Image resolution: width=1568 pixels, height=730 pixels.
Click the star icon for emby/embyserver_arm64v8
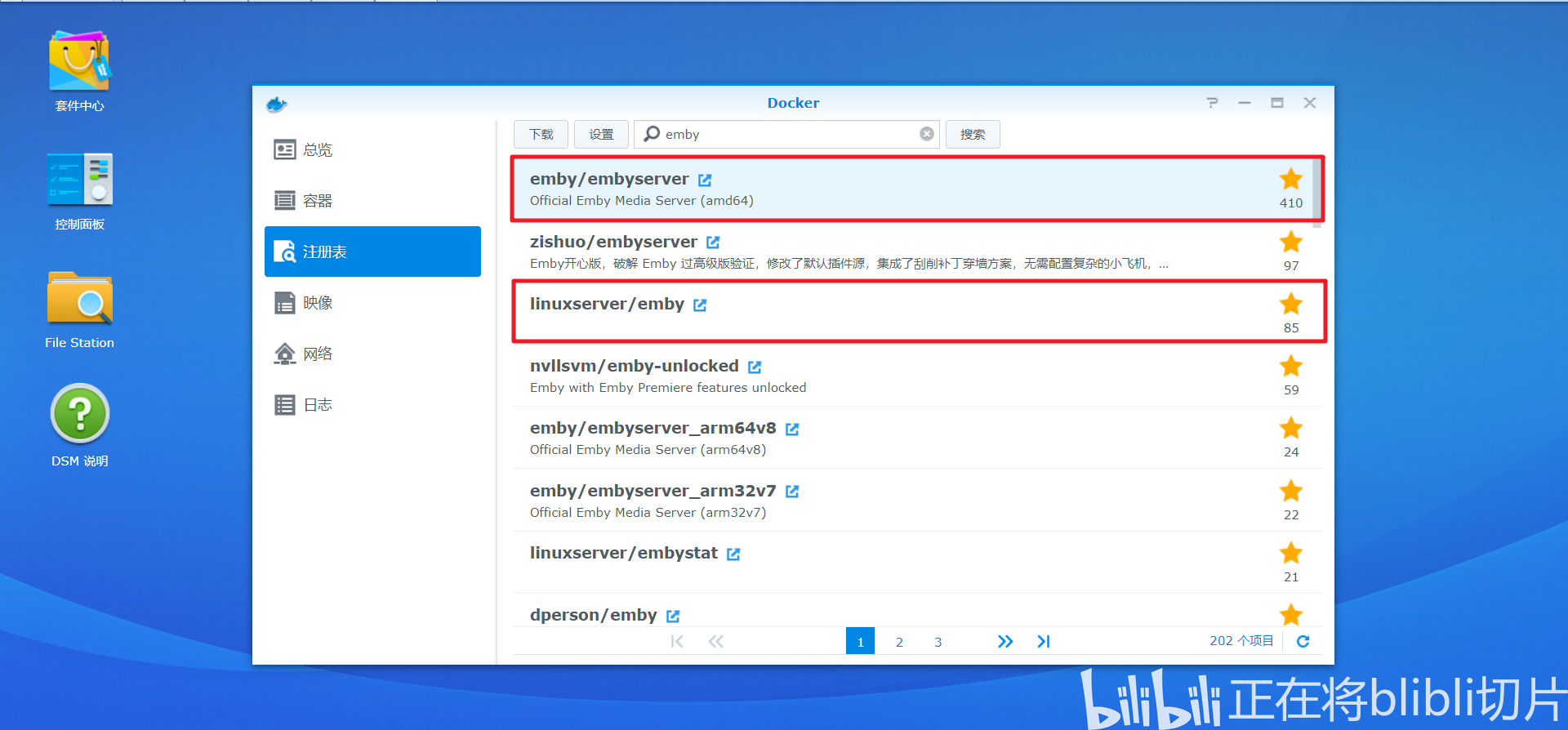coord(1291,428)
